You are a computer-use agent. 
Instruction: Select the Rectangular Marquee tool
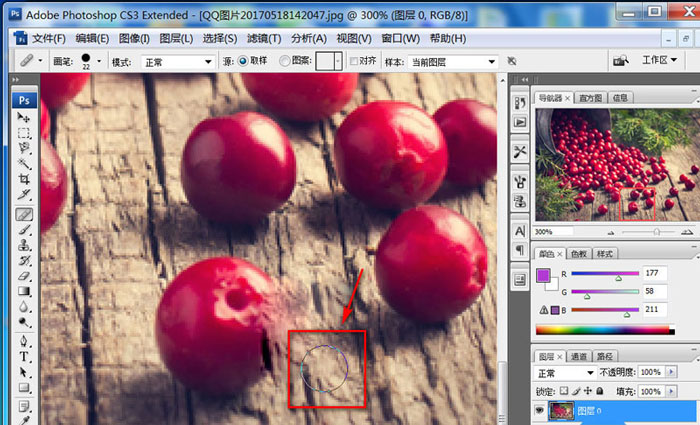click(x=24, y=133)
